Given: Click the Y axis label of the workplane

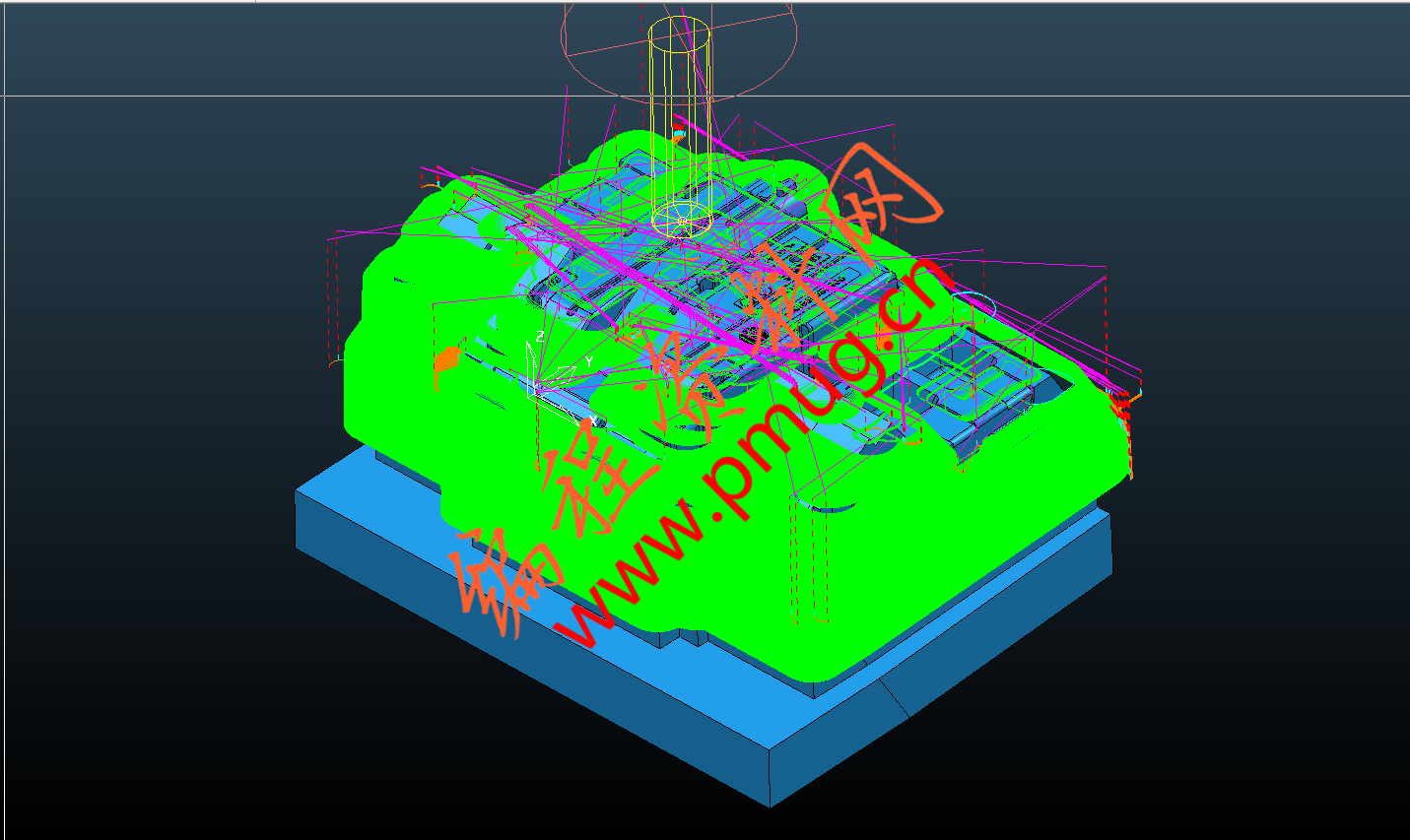Looking at the screenshot, I should (x=589, y=362).
